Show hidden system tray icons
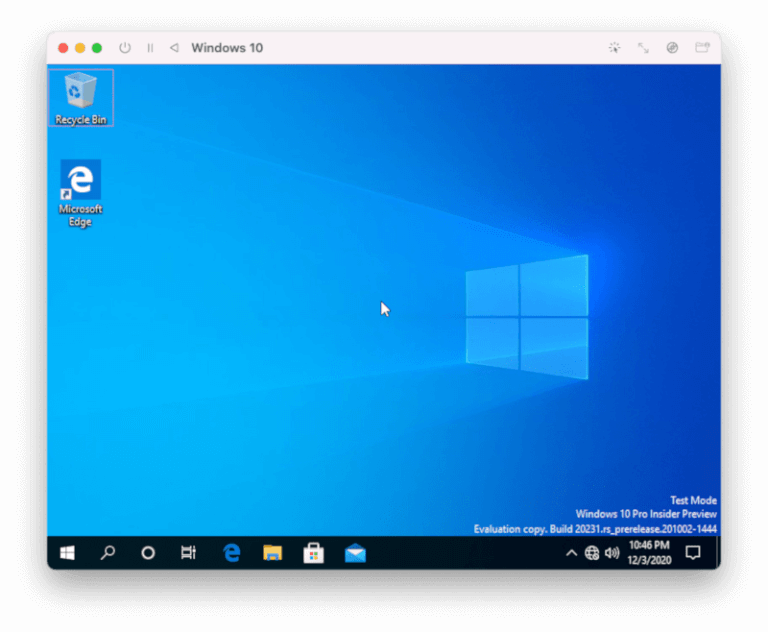 pyautogui.click(x=571, y=553)
